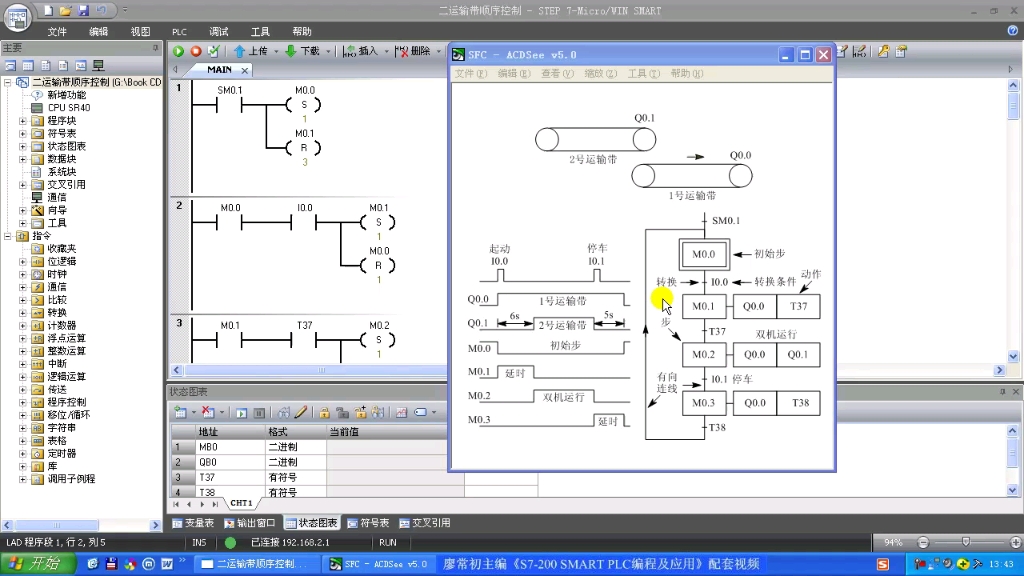The width and height of the screenshot is (1024, 576).
Task: Click the force lock icon in status chart
Action: click(325, 412)
